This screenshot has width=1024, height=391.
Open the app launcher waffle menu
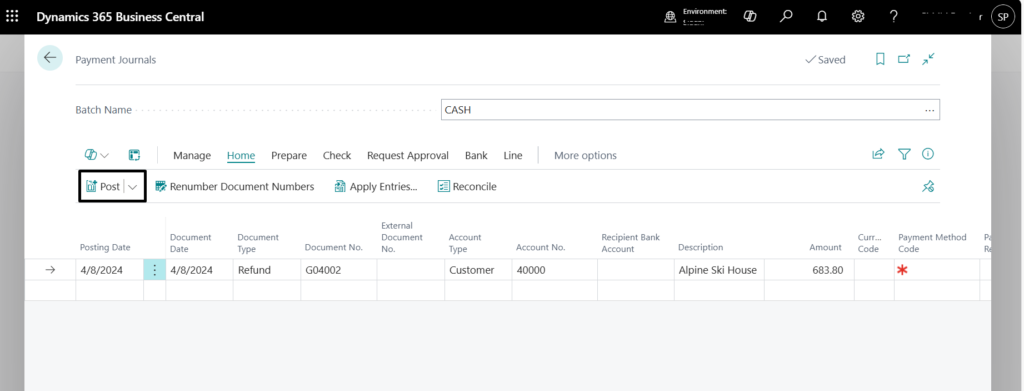12,16
